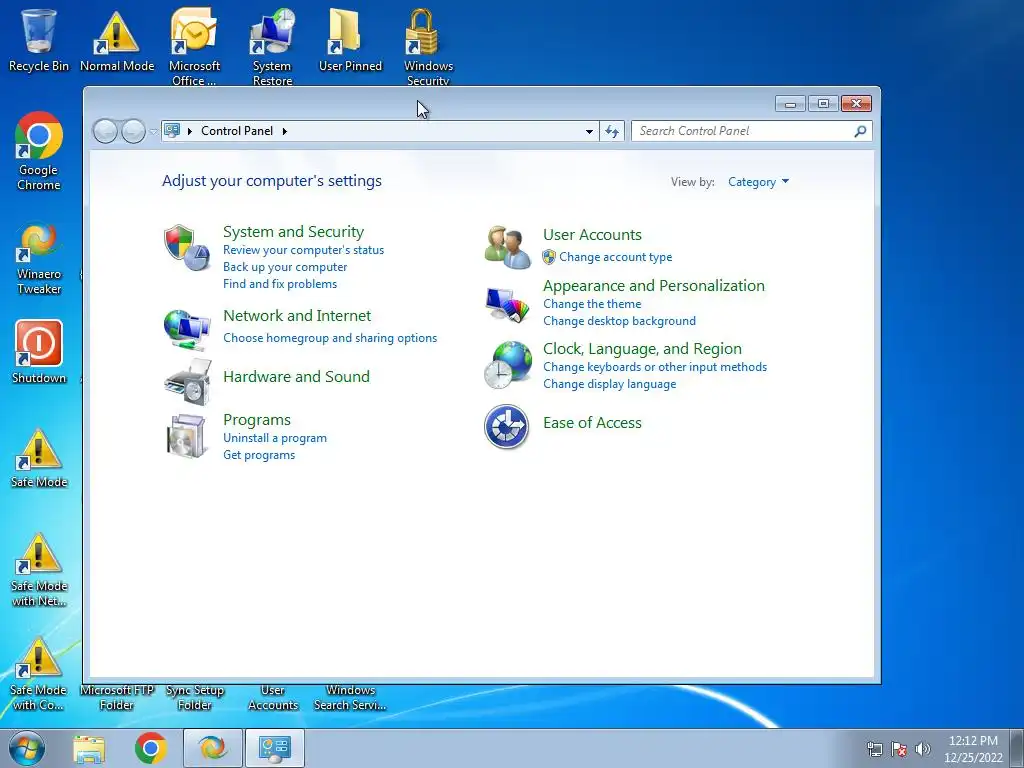Click Change display language link
The width and height of the screenshot is (1024, 768).
point(609,384)
